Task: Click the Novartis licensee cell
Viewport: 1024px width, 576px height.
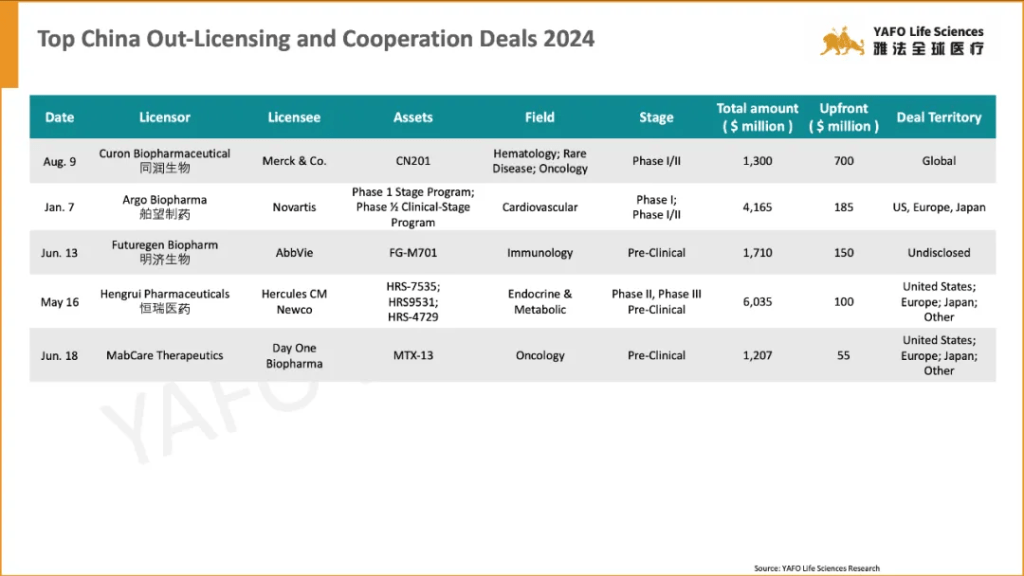Action: point(294,207)
